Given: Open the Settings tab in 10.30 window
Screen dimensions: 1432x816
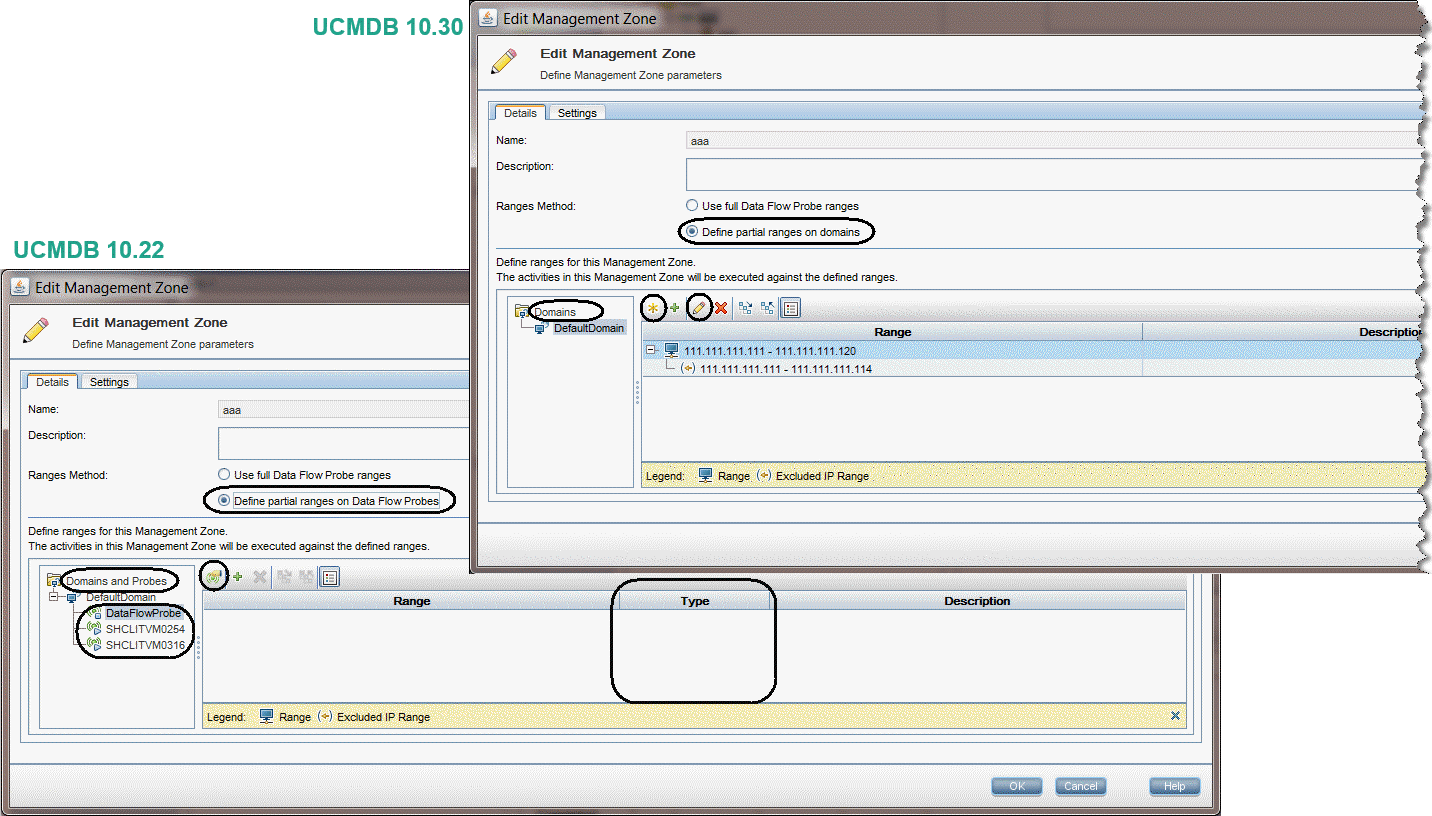Looking at the screenshot, I should (x=577, y=113).
